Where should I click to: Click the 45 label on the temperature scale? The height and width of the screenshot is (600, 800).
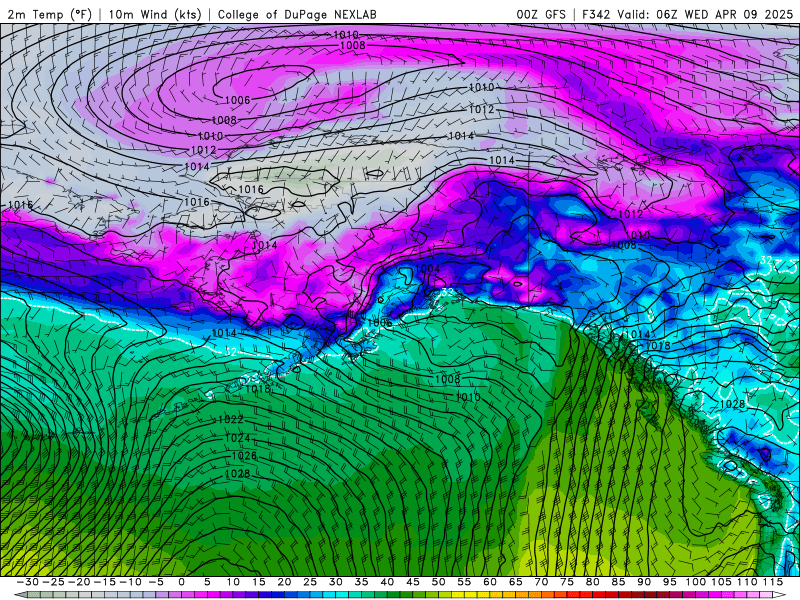coord(413,582)
